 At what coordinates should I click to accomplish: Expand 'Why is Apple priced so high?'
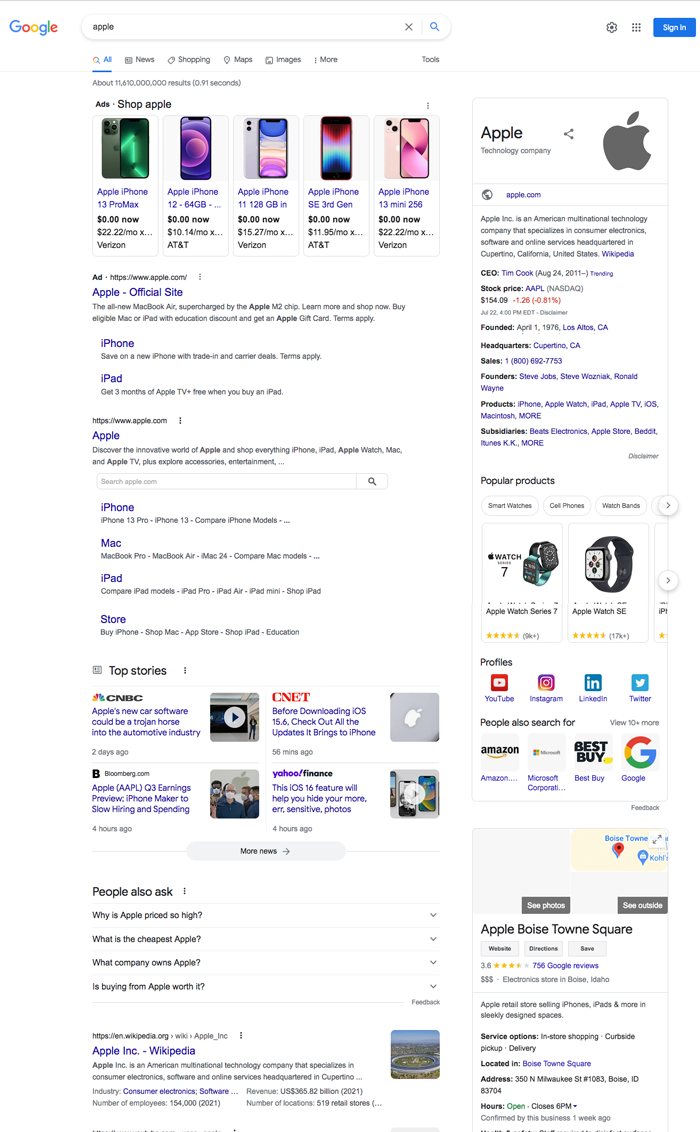[266, 915]
